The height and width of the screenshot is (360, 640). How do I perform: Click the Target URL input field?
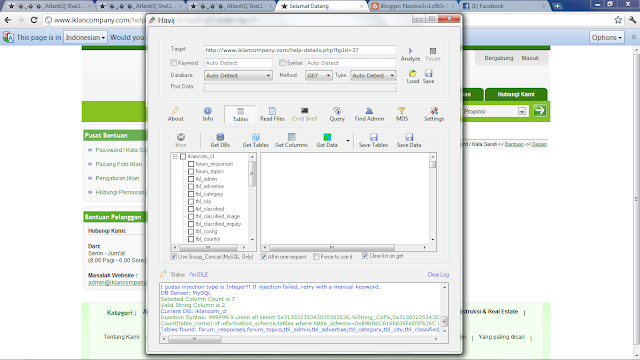click(x=300, y=50)
